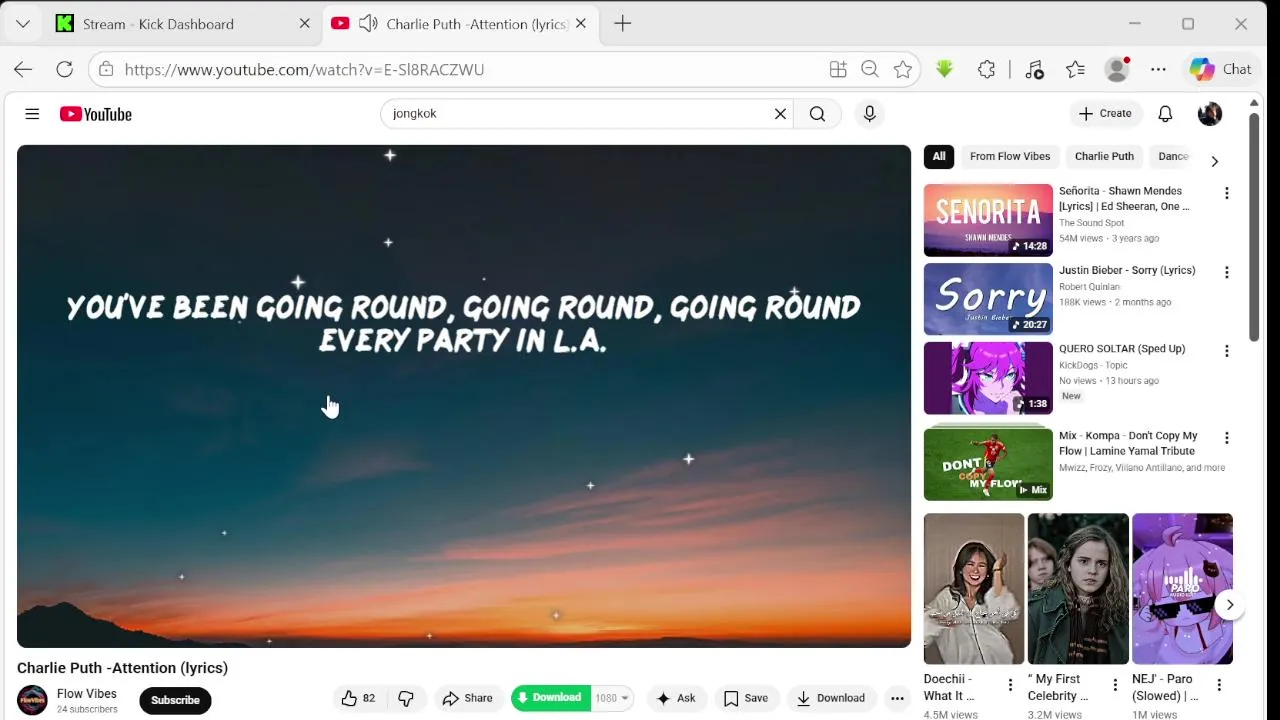Screen dimensions: 1280x720
Task: Open options for Doechii short
Action: [x=1010, y=685]
